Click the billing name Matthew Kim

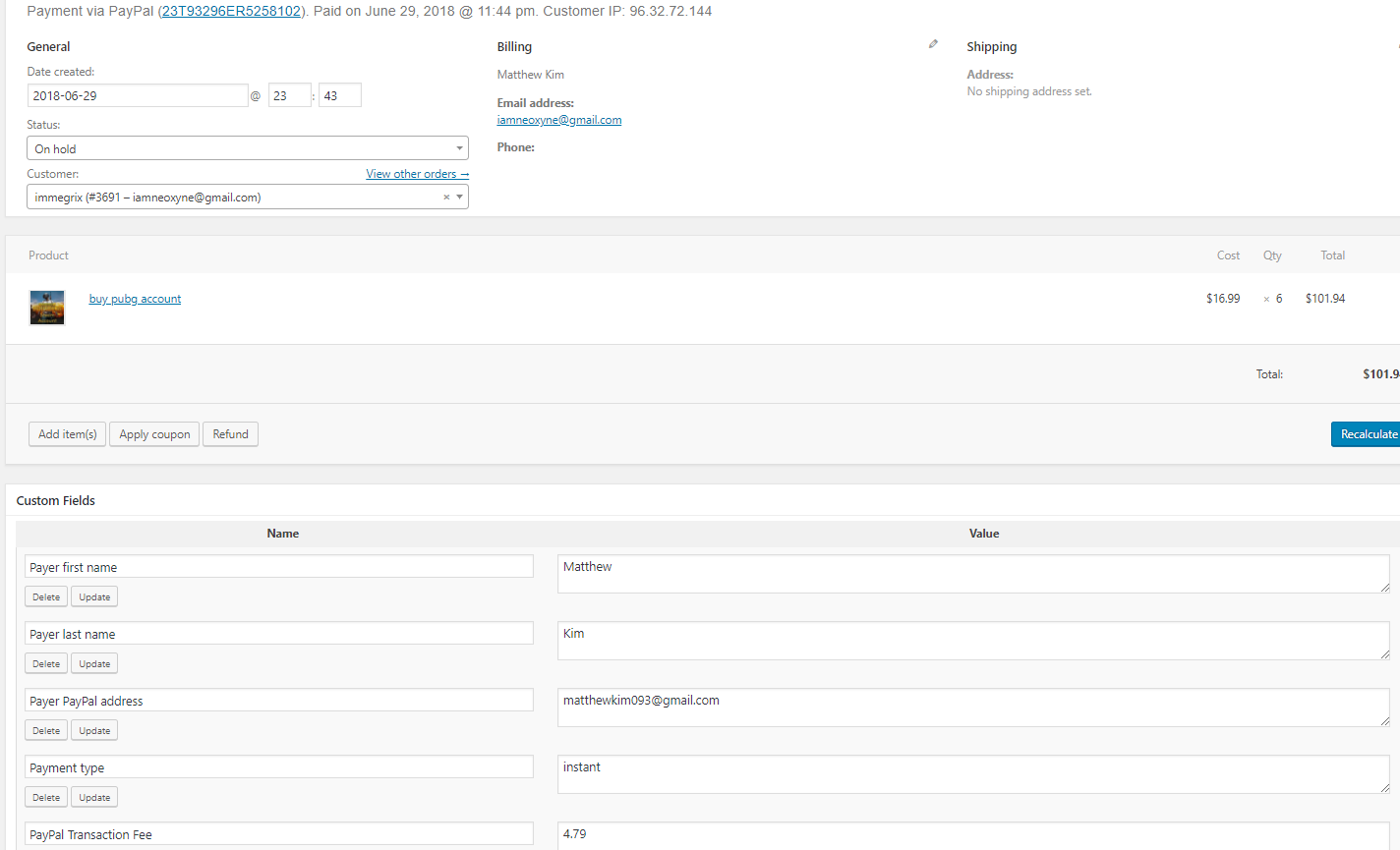point(531,75)
